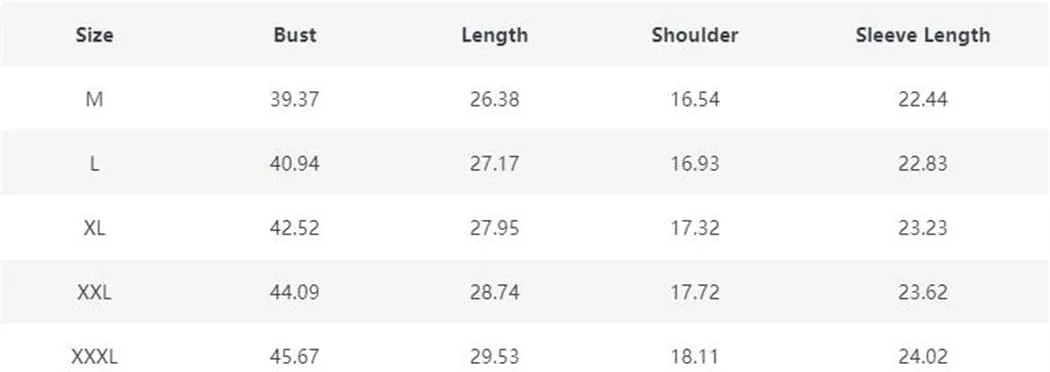Viewport: 1050px width, 372px height.
Task: Select the 26.38 length value
Action: click(x=494, y=100)
